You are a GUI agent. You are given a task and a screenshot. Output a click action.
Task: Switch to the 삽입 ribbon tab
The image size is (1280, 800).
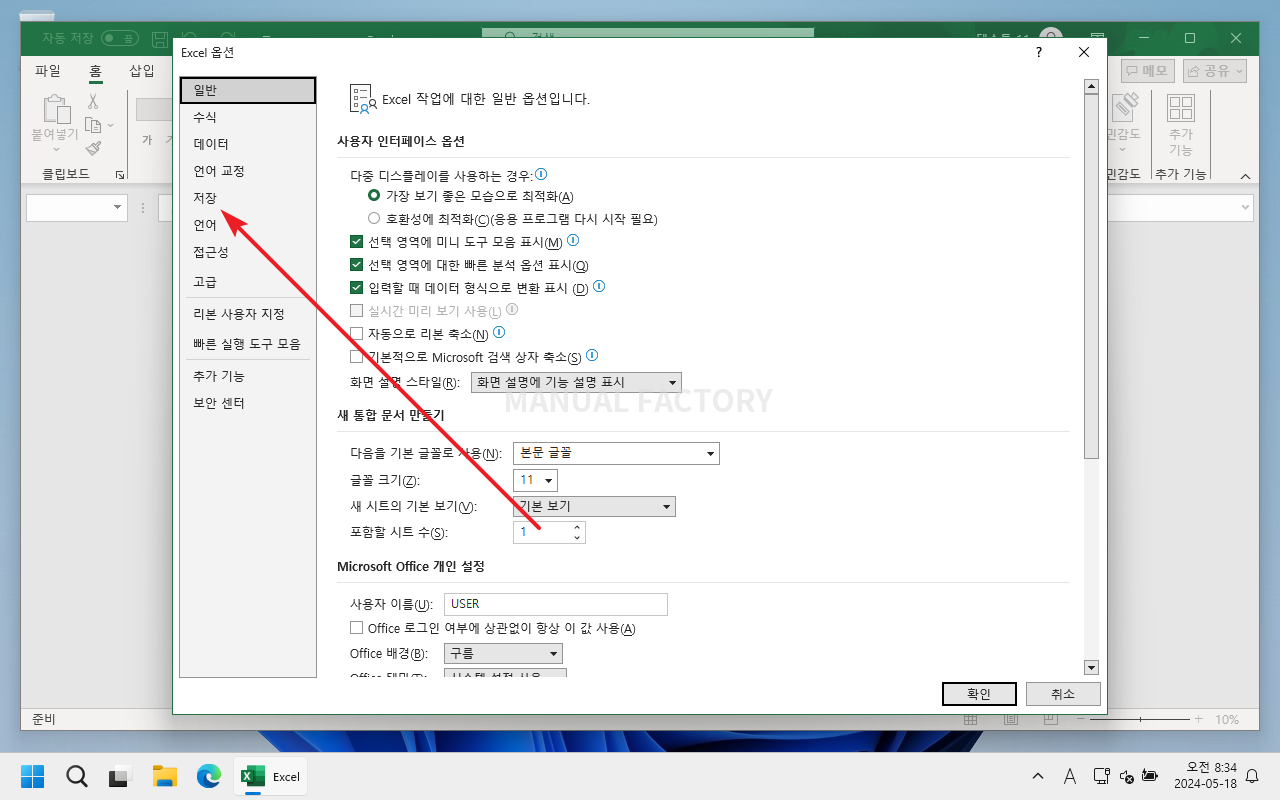coord(142,71)
